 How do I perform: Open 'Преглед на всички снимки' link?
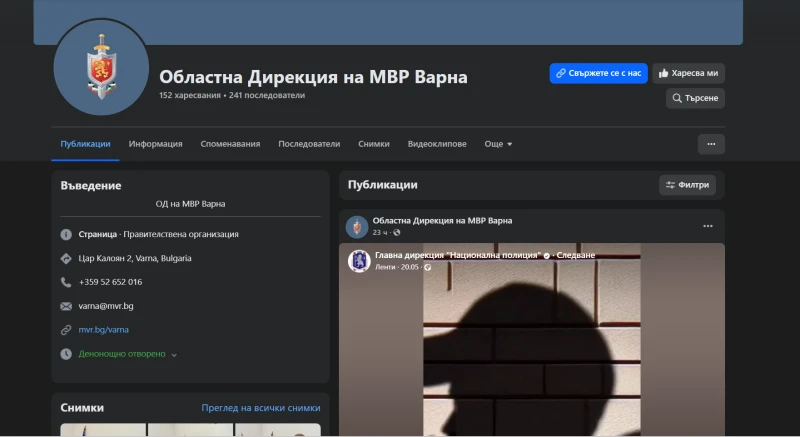point(261,408)
